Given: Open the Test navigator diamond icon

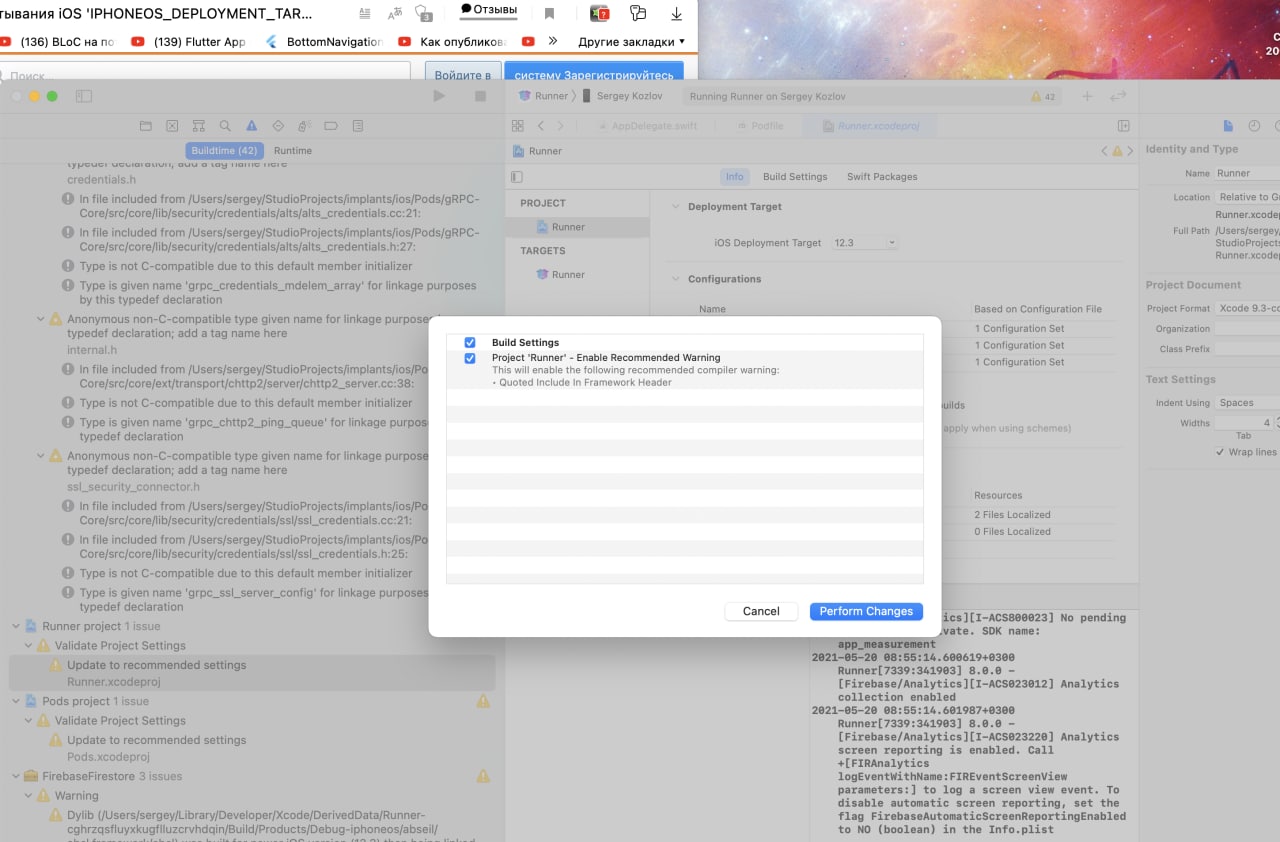Looking at the screenshot, I should pos(278,126).
